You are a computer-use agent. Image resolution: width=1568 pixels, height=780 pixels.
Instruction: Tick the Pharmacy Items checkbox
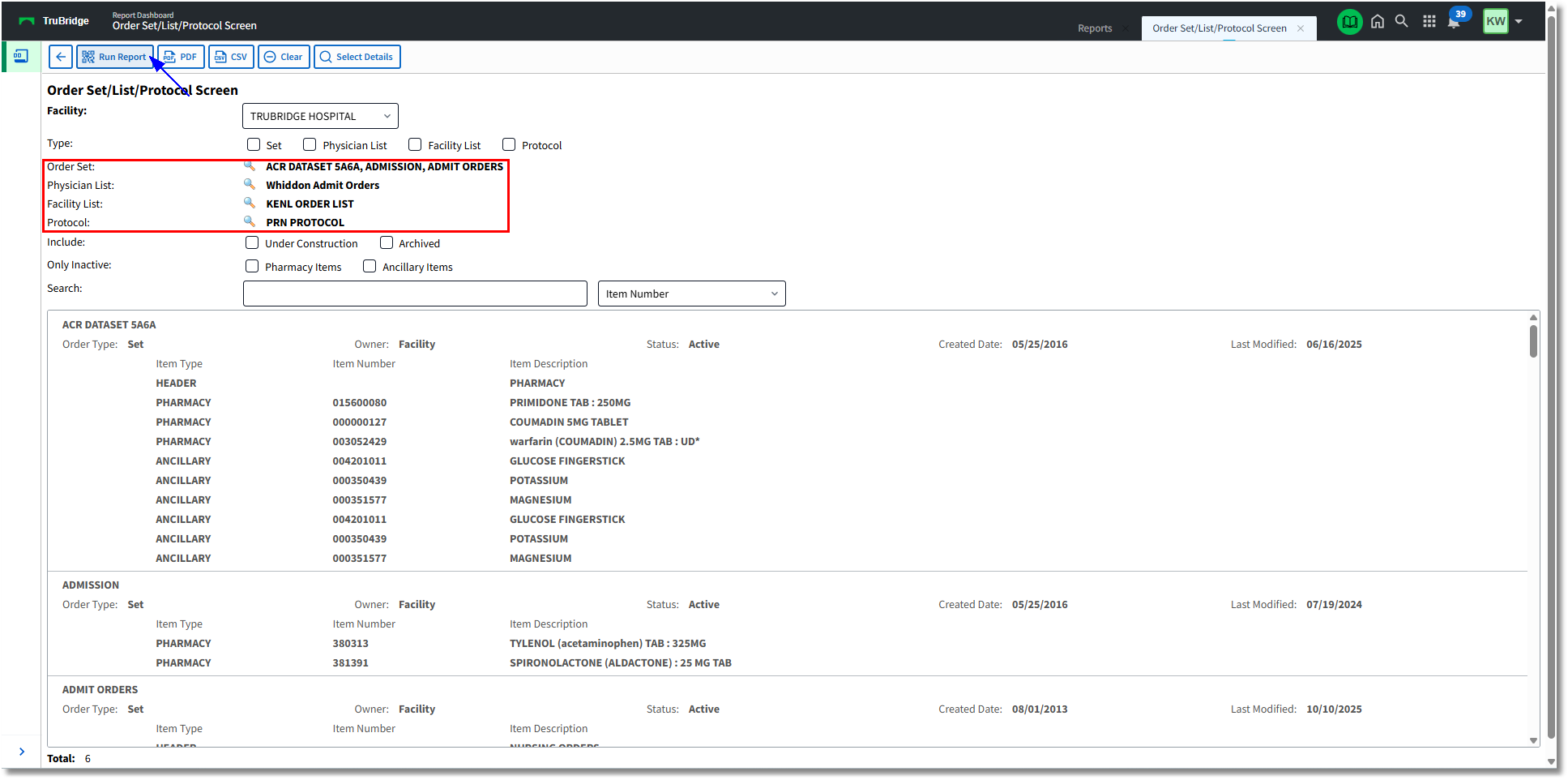tap(252, 267)
